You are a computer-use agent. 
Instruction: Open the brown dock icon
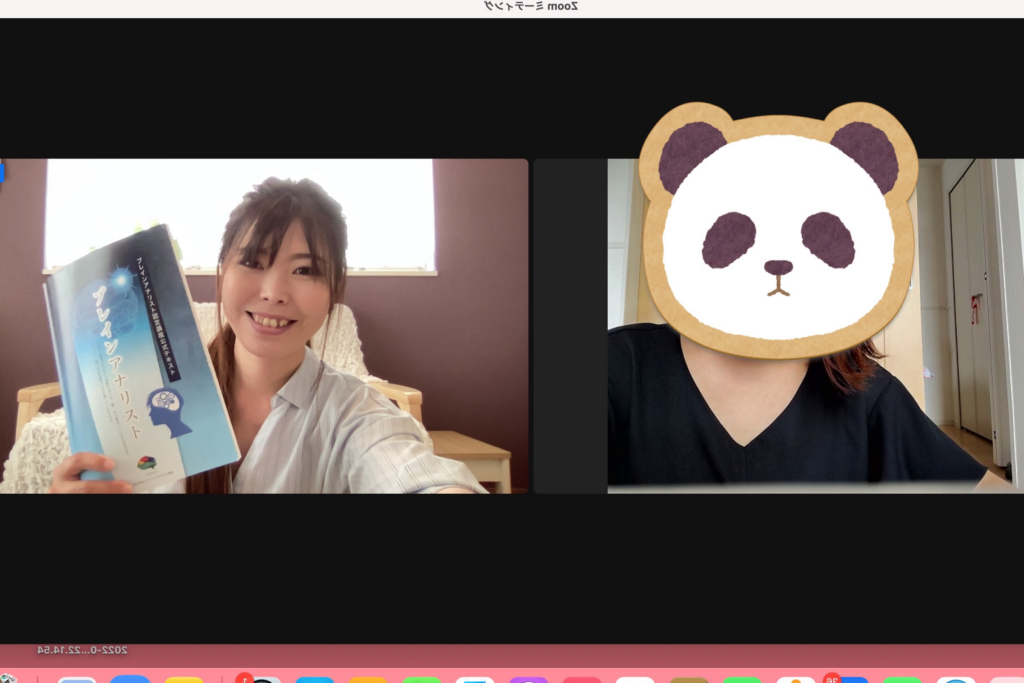(x=689, y=680)
